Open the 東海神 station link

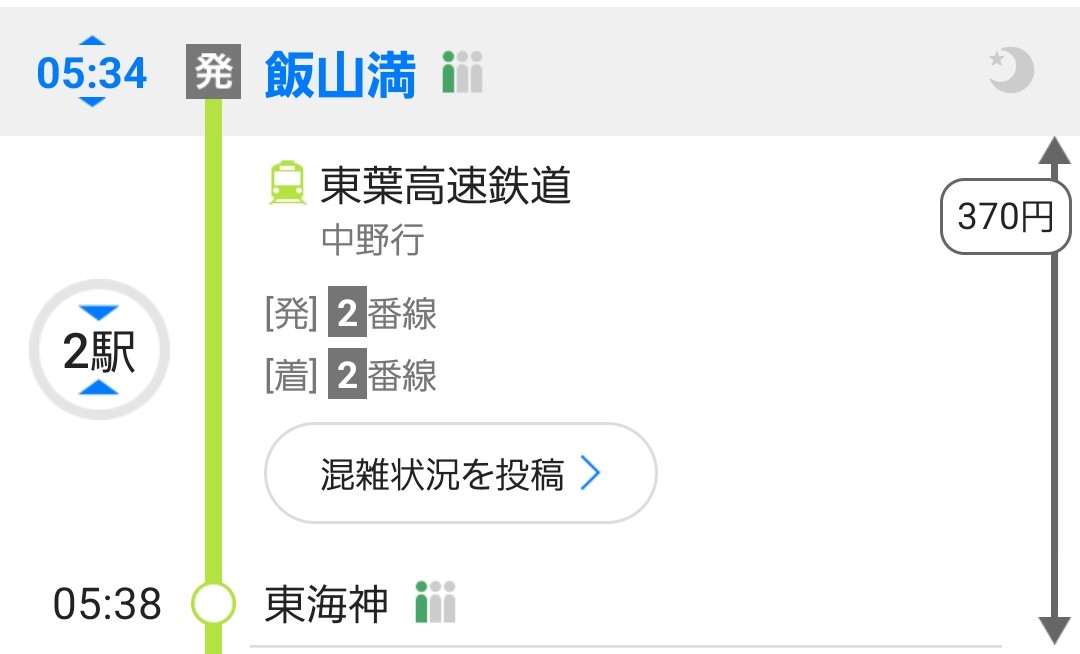point(326,604)
